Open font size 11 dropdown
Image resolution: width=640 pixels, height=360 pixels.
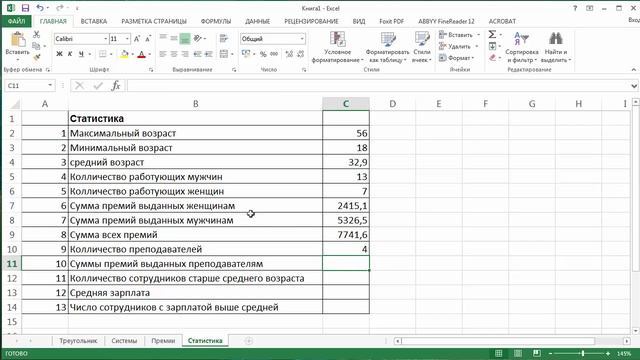click(x=127, y=39)
